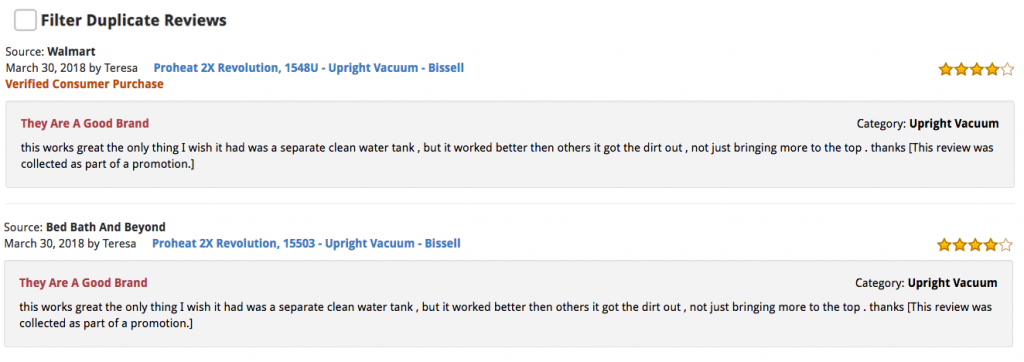Click second review title They Are A Good Brand
Image resolution: width=1024 pixels, height=362 pixels.
coord(84,283)
